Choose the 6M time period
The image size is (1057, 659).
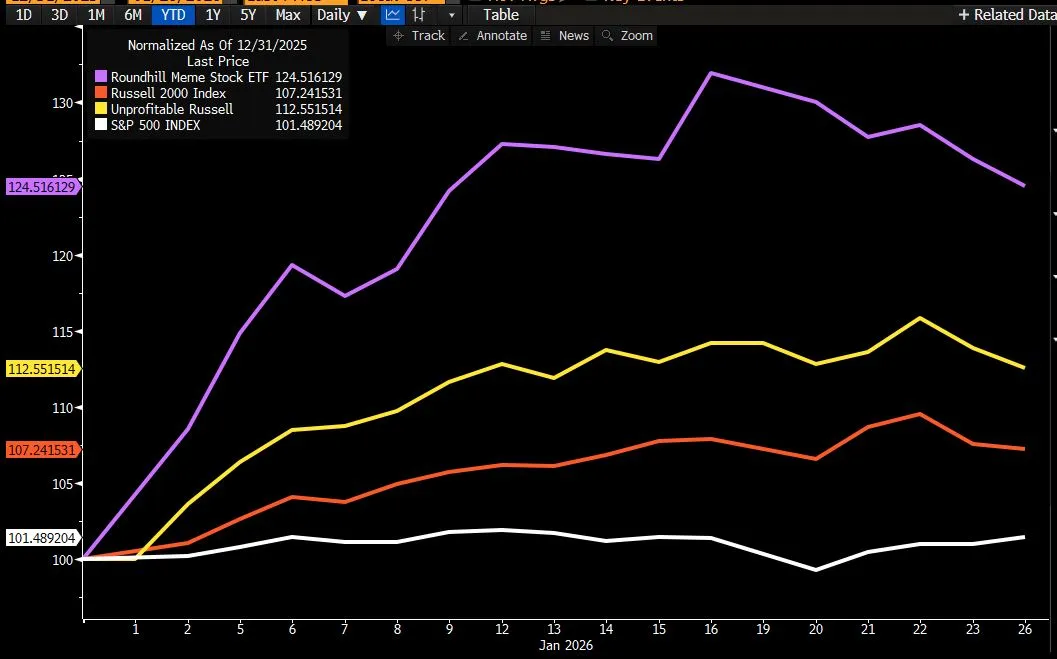click(133, 15)
